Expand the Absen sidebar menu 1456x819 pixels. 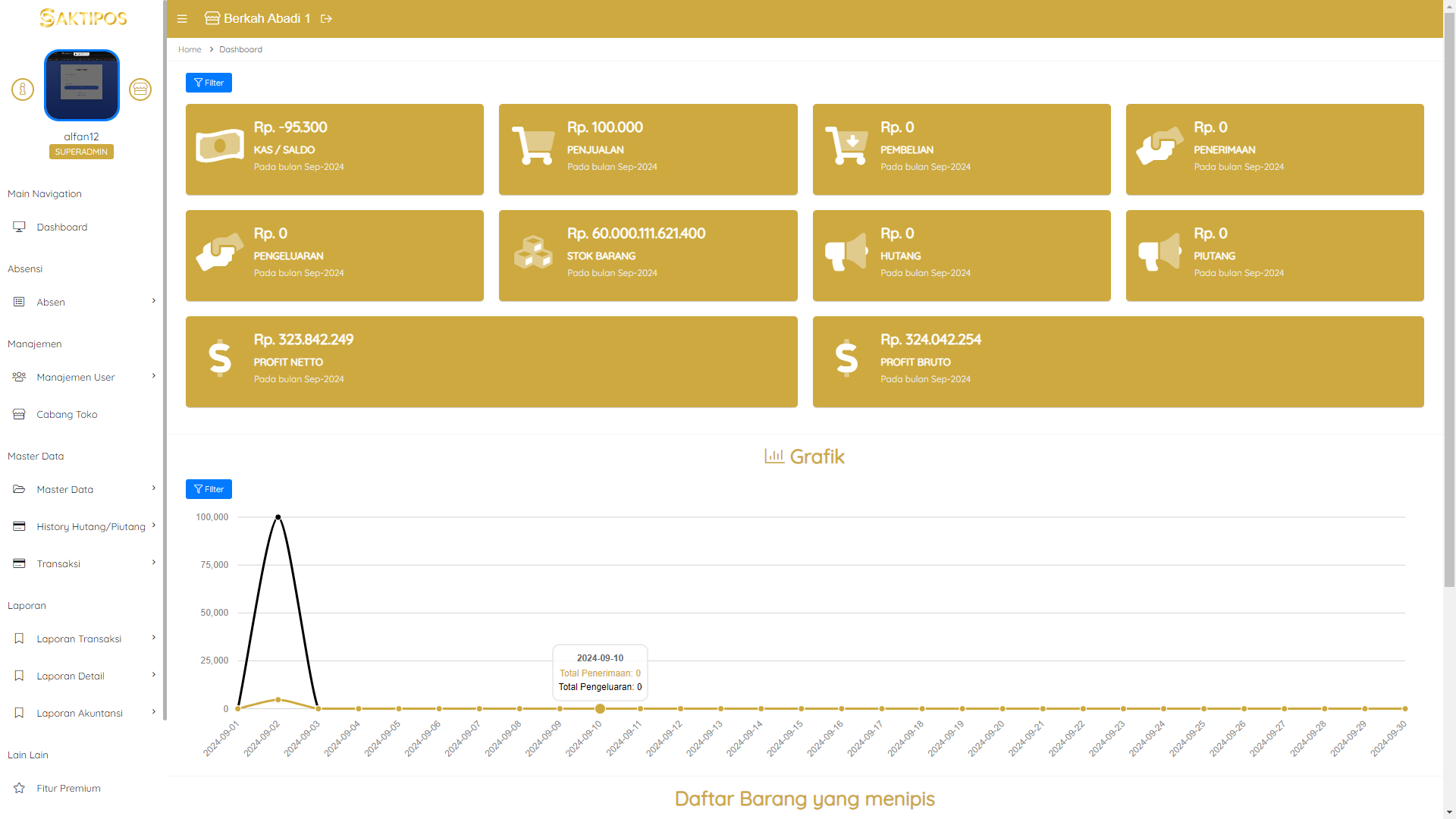[x=154, y=301]
